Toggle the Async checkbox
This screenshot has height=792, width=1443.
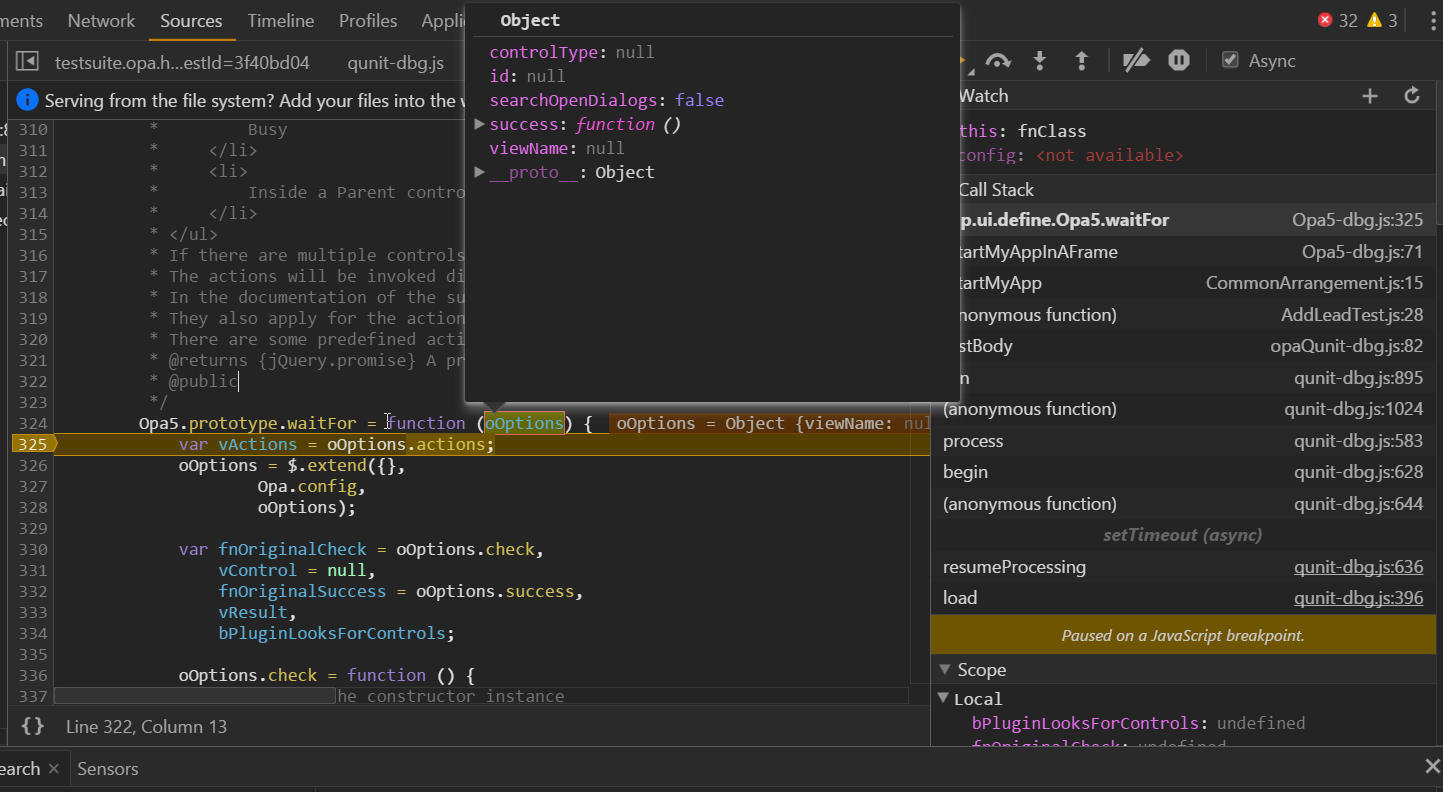point(1230,60)
